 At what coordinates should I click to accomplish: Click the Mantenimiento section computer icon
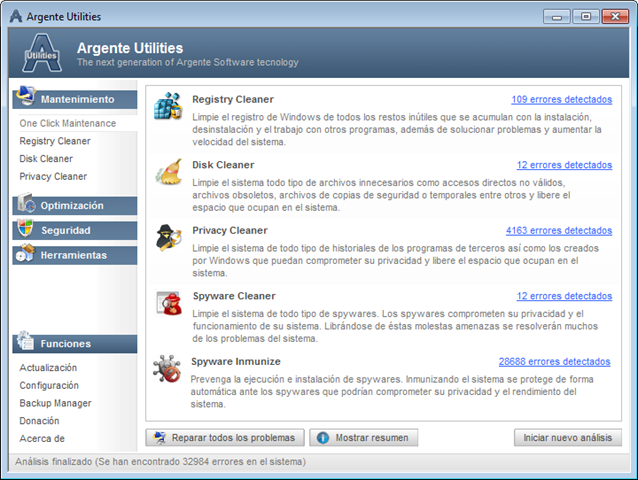point(26,96)
